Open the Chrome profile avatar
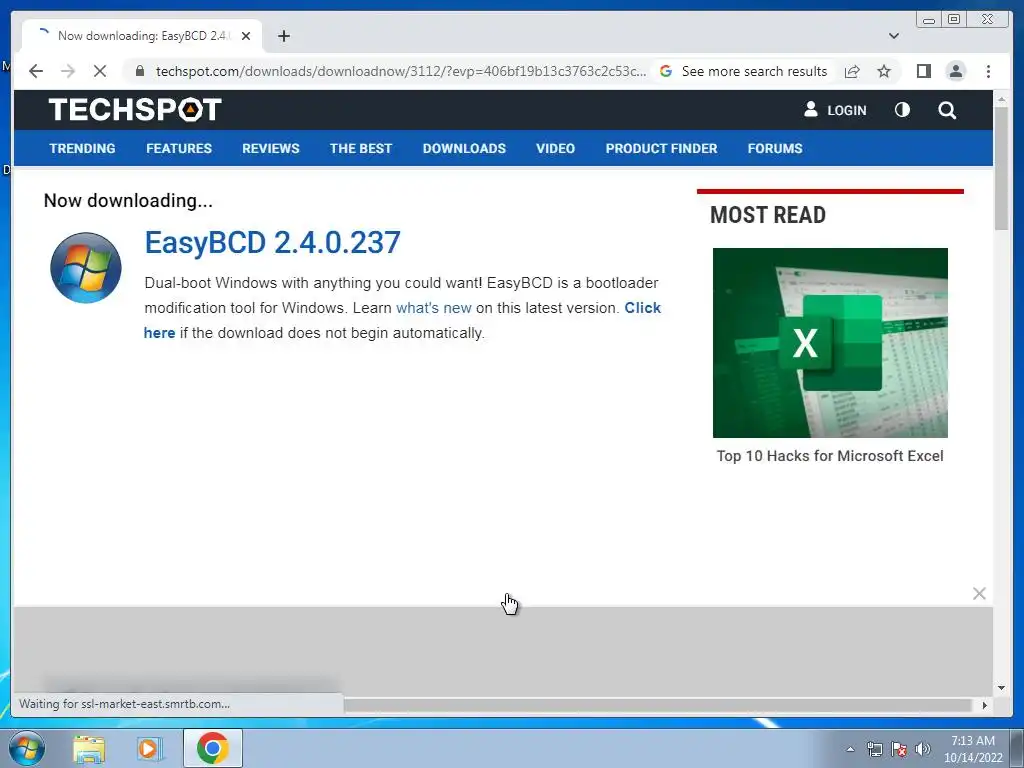 tap(956, 71)
